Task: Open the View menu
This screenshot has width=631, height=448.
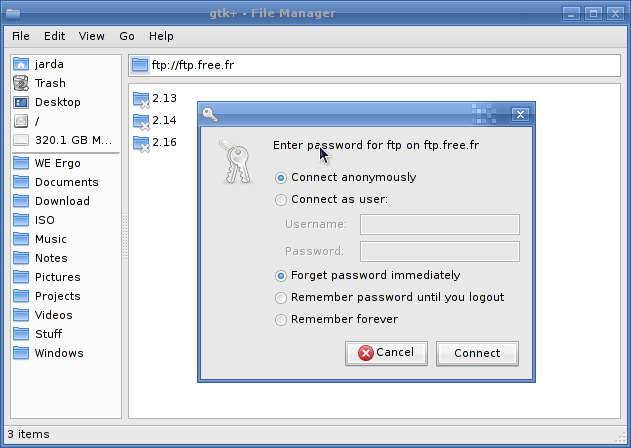Action: (91, 36)
